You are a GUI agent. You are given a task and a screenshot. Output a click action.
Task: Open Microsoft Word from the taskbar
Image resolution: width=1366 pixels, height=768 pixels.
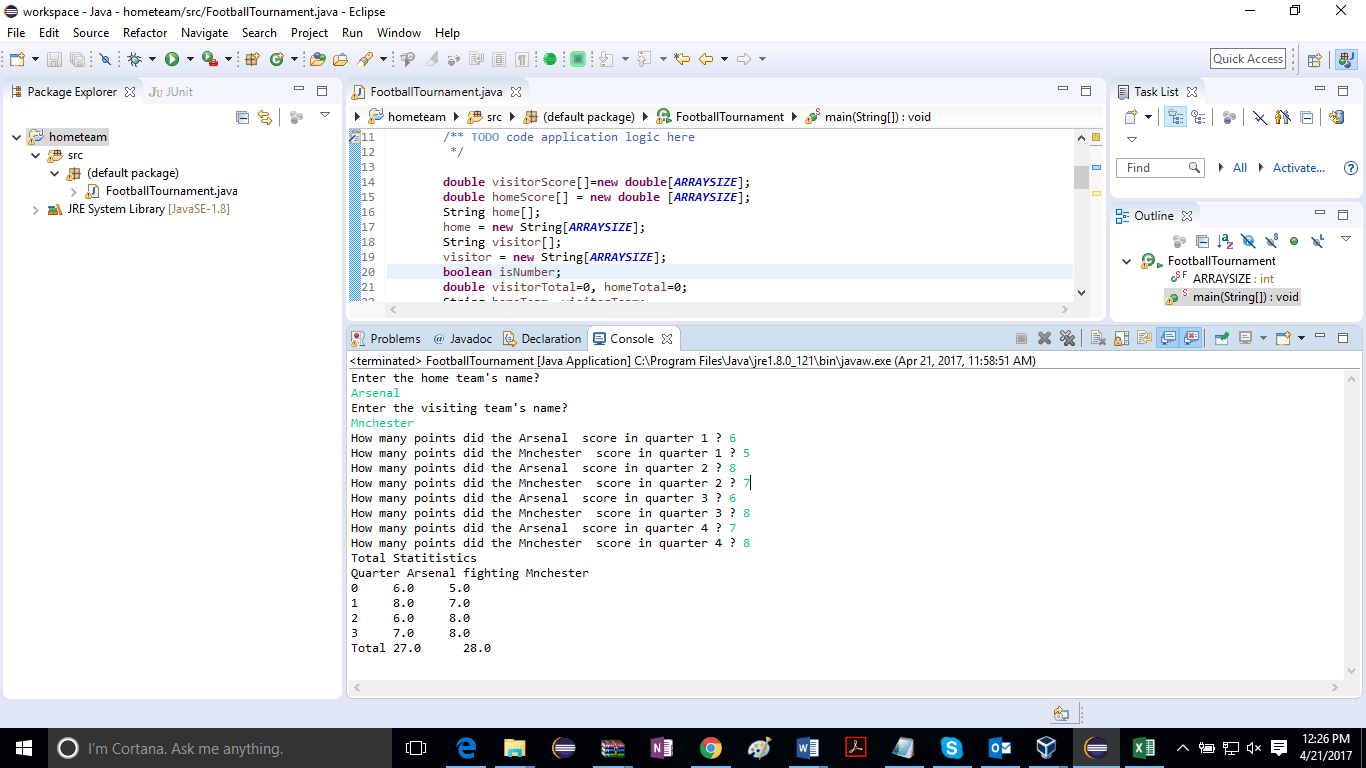pos(808,748)
